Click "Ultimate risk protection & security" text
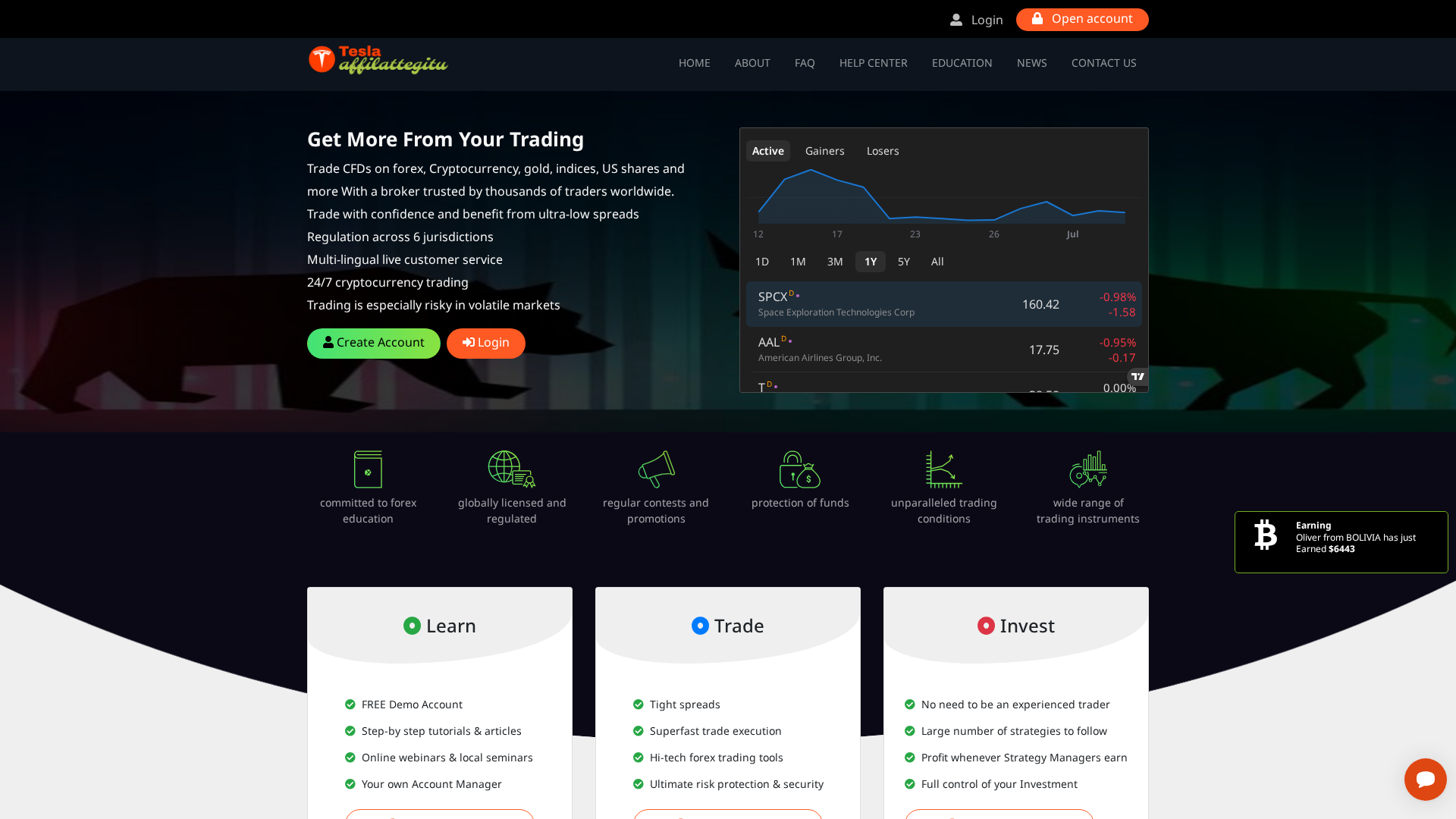The height and width of the screenshot is (819, 1456). tap(736, 784)
